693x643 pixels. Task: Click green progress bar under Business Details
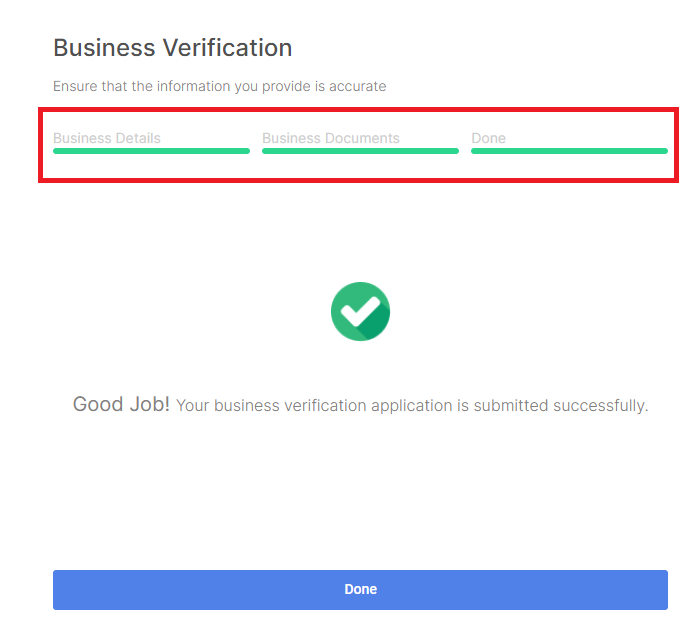(x=151, y=151)
